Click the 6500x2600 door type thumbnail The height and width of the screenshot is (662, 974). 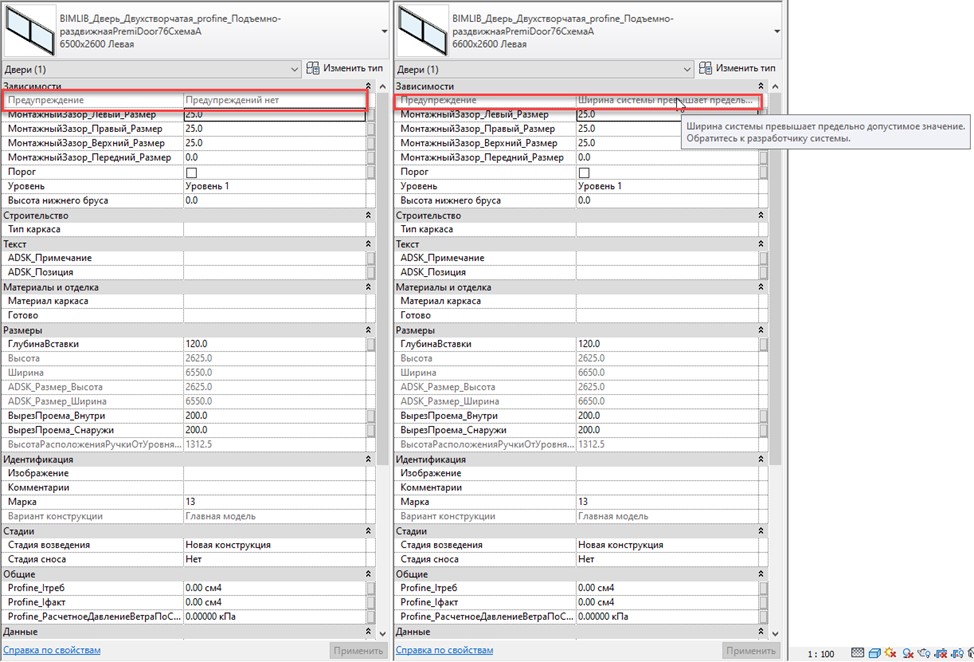(30, 31)
